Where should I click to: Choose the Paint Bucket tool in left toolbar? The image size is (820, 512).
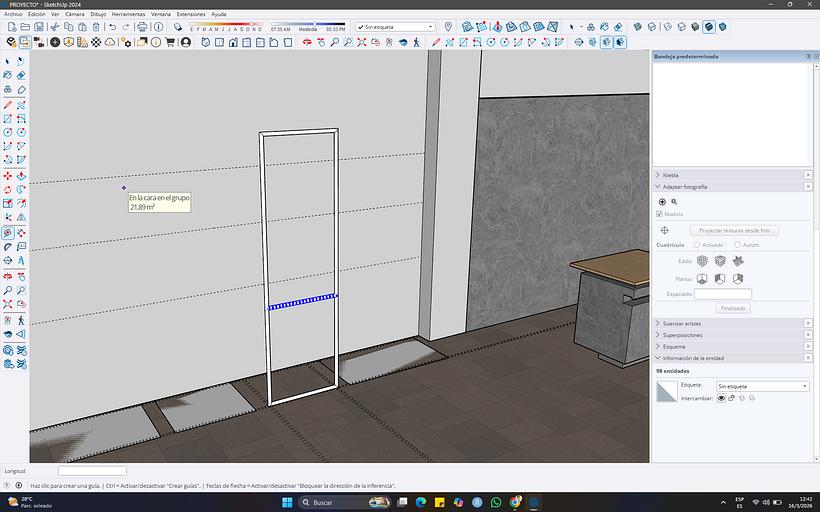click(x=8, y=75)
